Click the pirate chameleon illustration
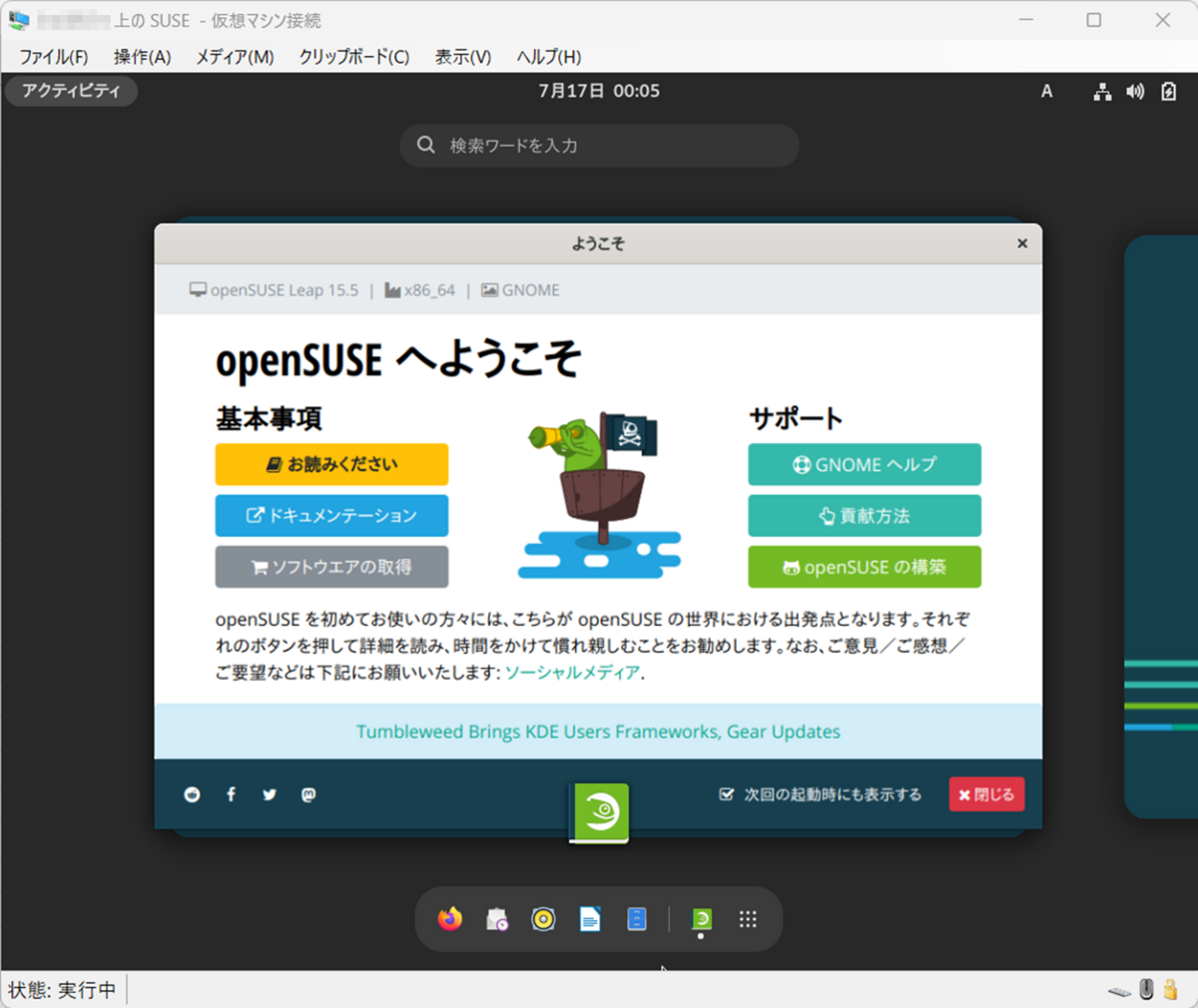Screen dimensions: 1198x1008 coord(598,495)
